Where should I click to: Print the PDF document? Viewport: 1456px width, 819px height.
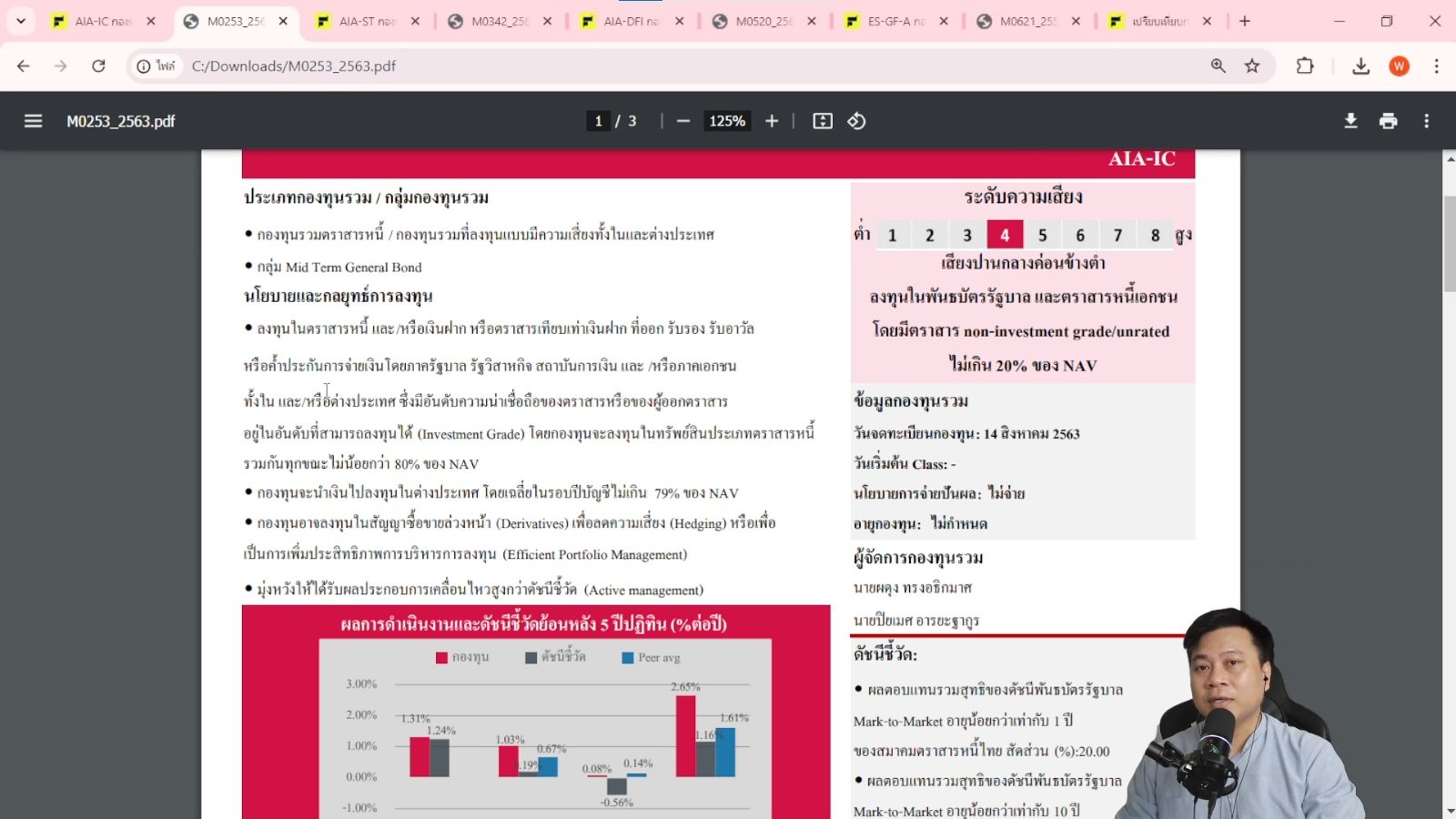click(1389, 121)
